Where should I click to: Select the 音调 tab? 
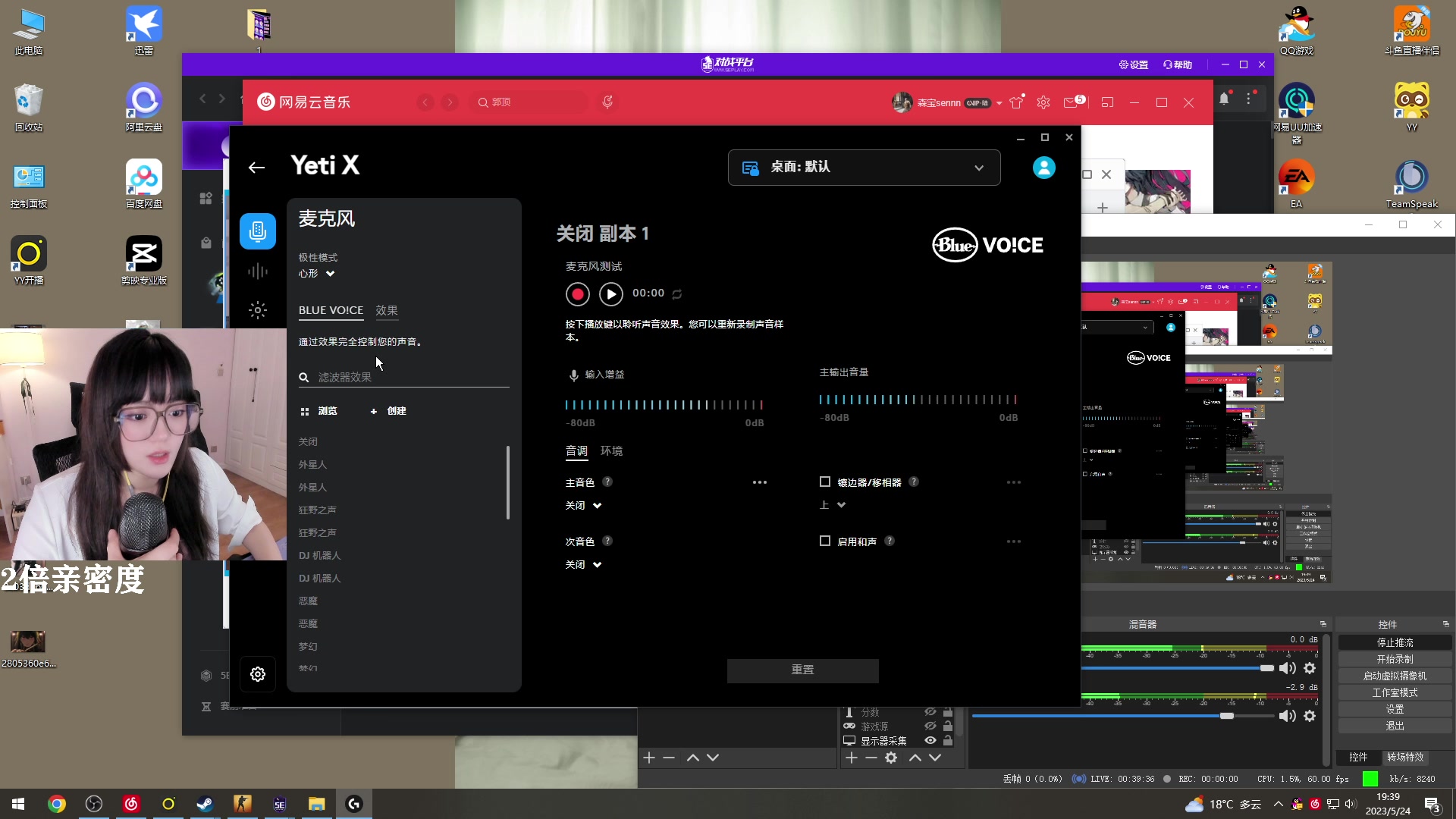(x=576, y=450)
